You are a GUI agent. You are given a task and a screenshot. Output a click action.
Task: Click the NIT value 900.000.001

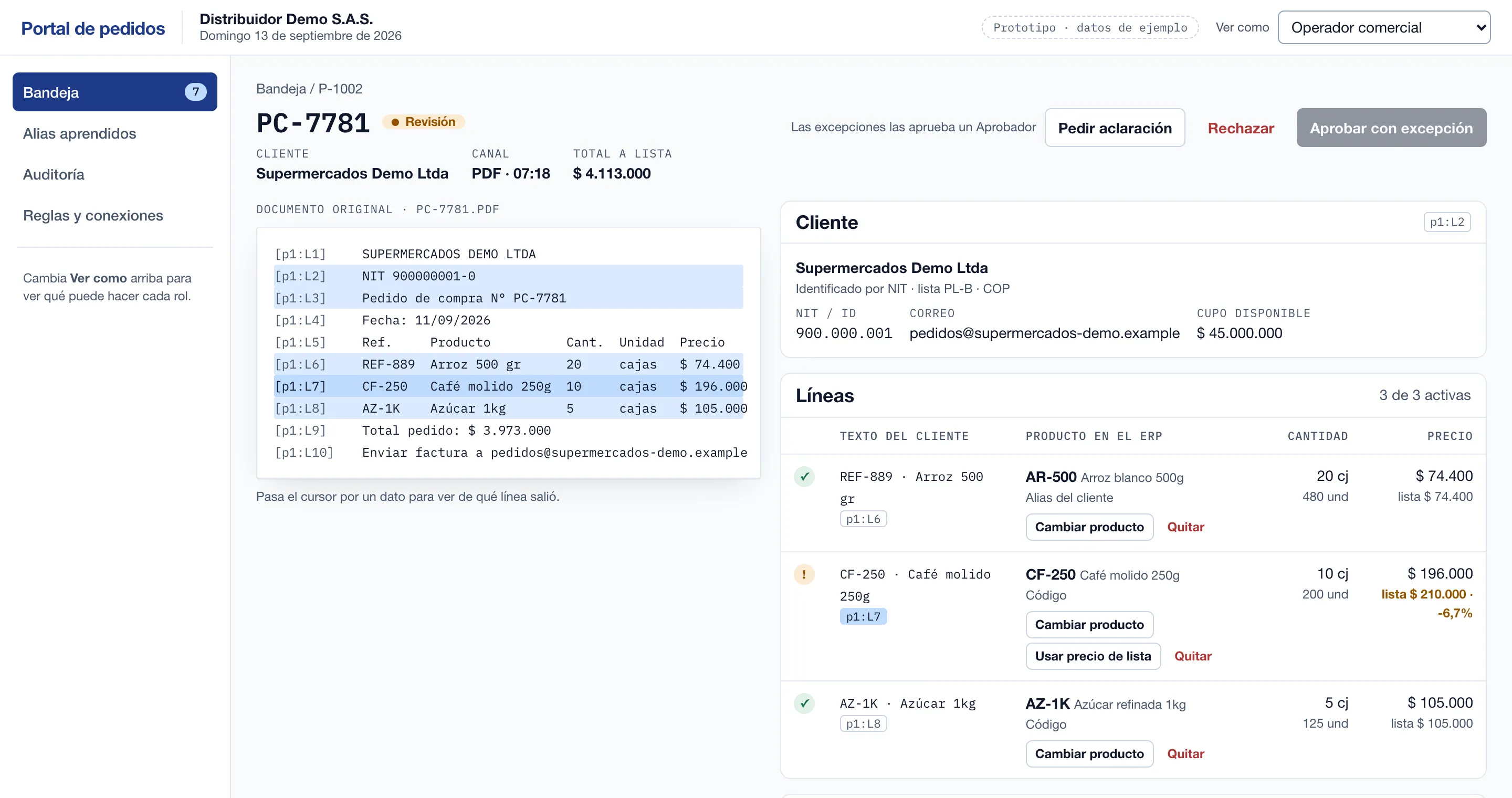click(844, 333)
